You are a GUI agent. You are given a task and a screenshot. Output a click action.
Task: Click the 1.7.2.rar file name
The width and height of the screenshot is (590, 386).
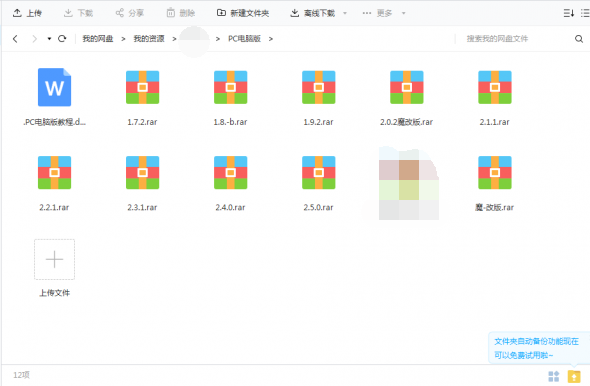(x=142, y=122)
